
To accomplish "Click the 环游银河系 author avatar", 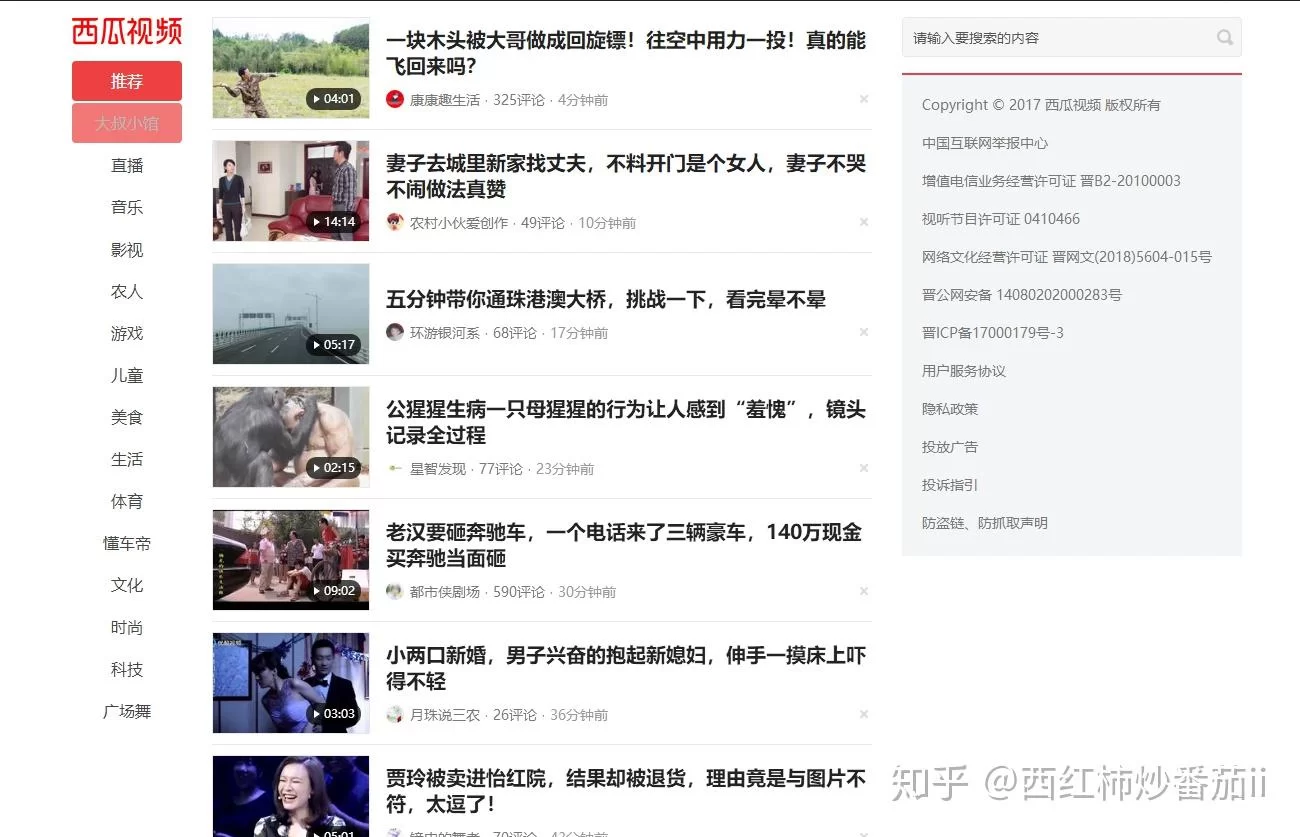I will point(395,332).
